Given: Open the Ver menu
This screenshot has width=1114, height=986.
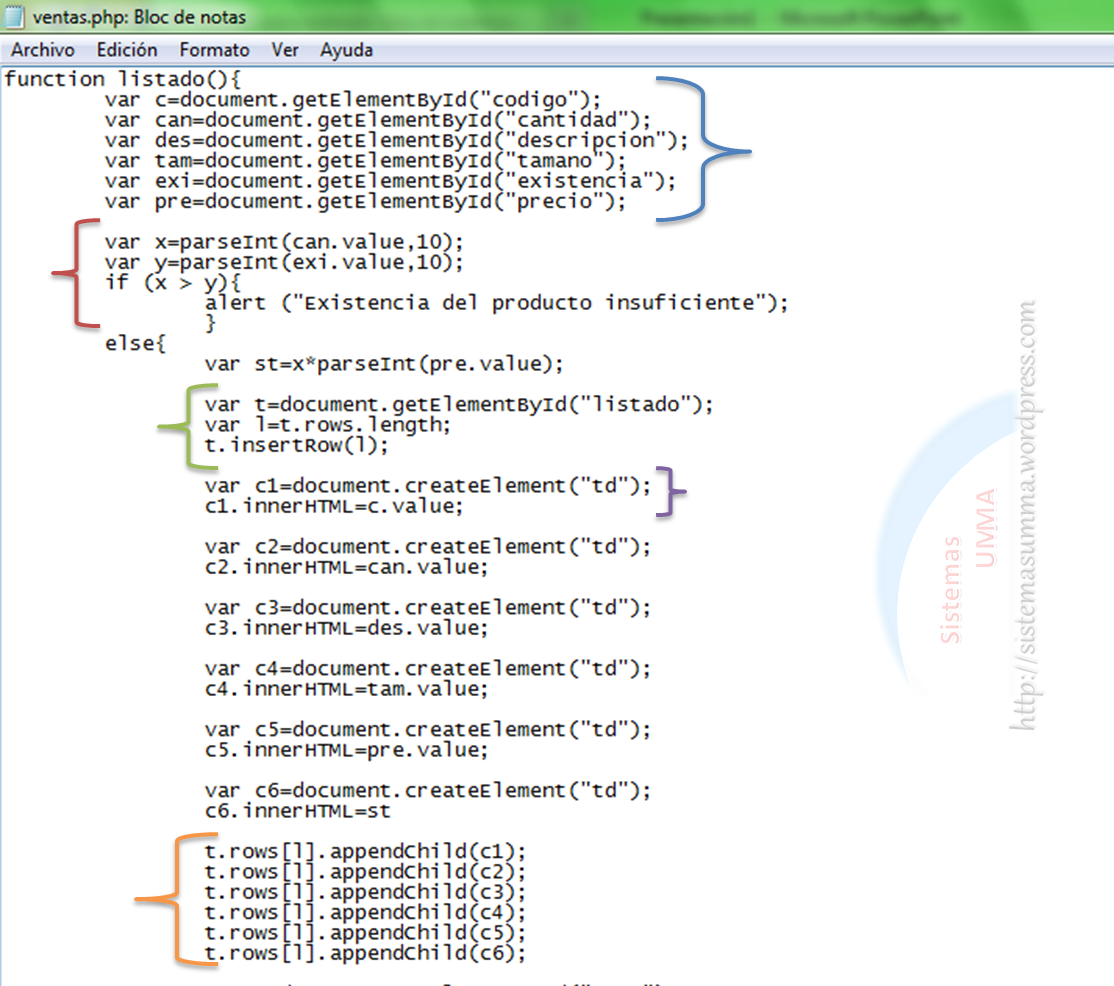Looking at the screenshot, I should [285, 50].
